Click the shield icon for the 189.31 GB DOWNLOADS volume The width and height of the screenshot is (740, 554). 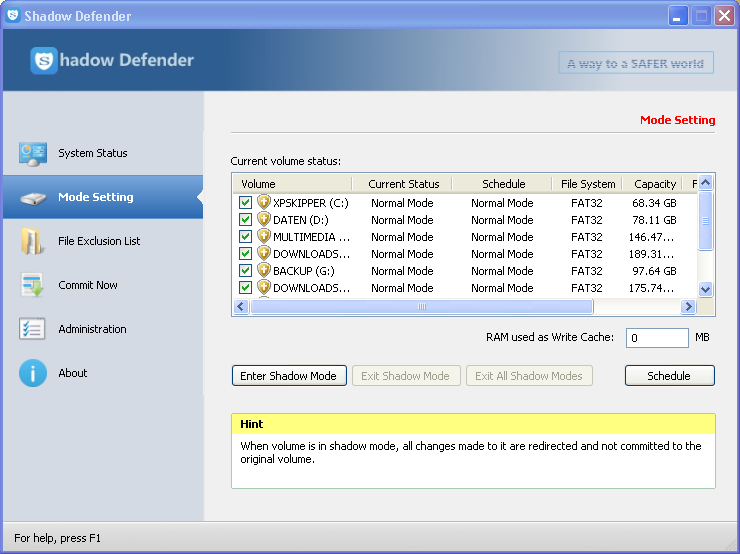[x=264, y=253]
